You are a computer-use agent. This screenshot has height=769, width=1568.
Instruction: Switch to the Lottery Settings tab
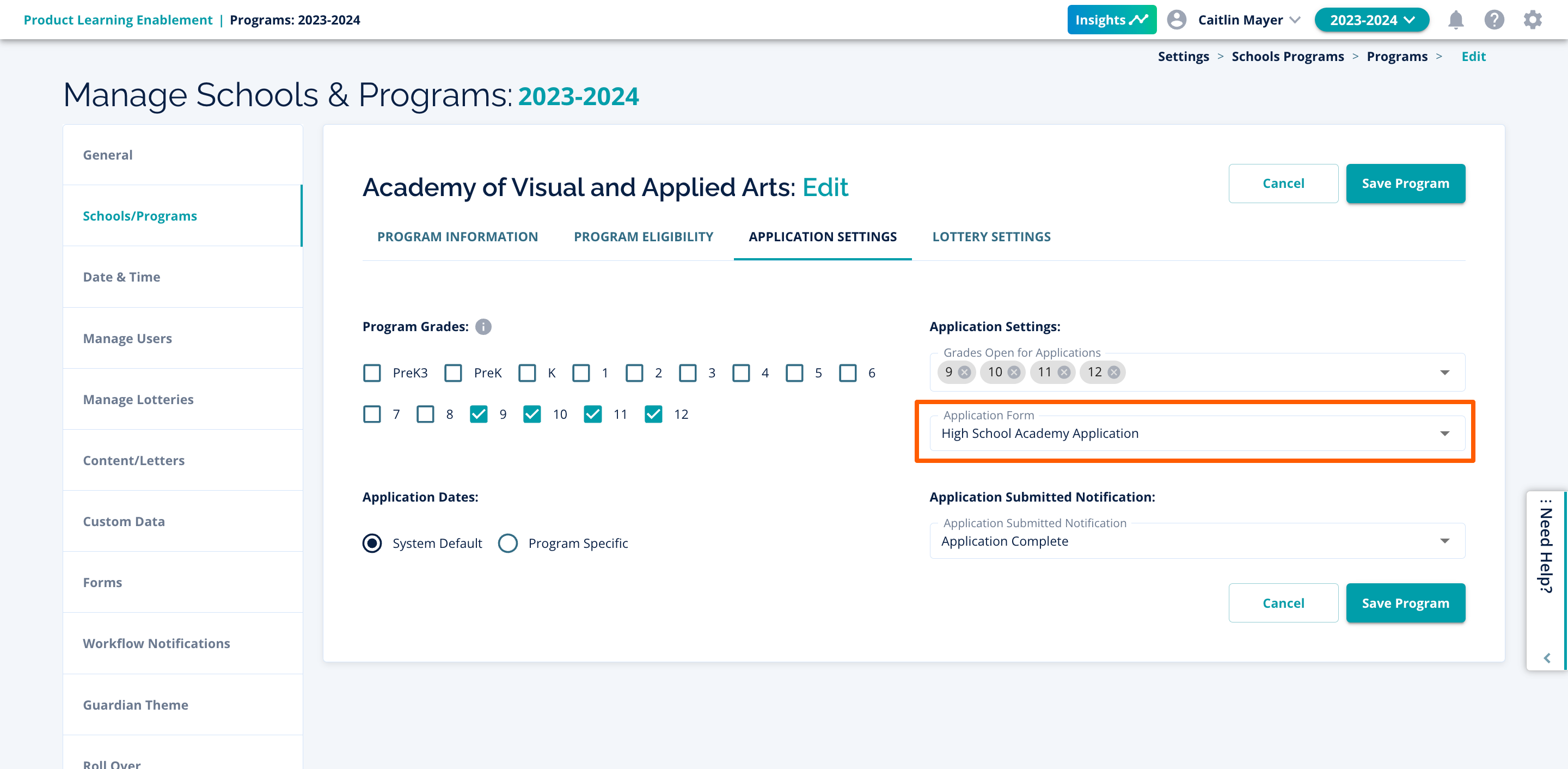click(x=991, y=237)
